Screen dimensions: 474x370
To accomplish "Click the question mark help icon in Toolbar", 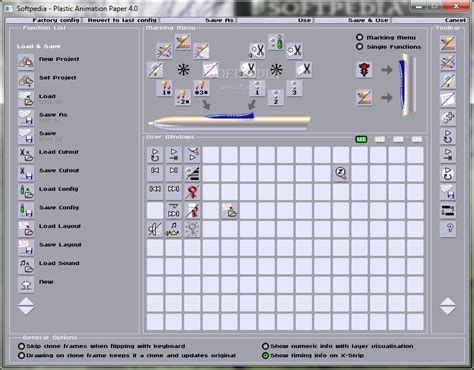I will coord(448,229).
